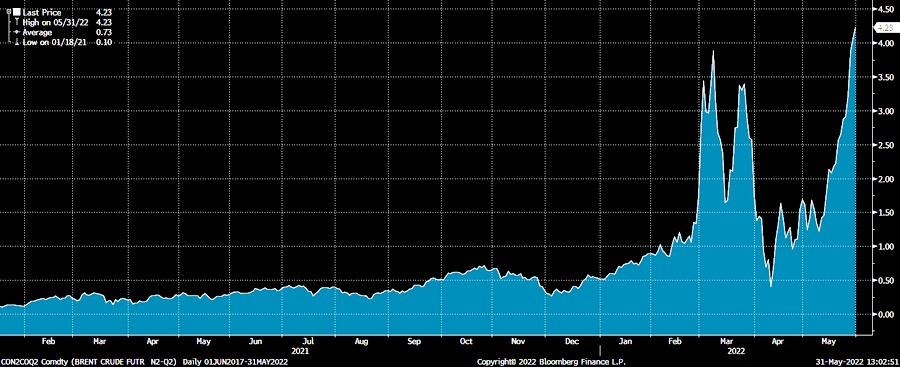
Task: Click the 0.50 y-axis label
Action: point(885,280)
